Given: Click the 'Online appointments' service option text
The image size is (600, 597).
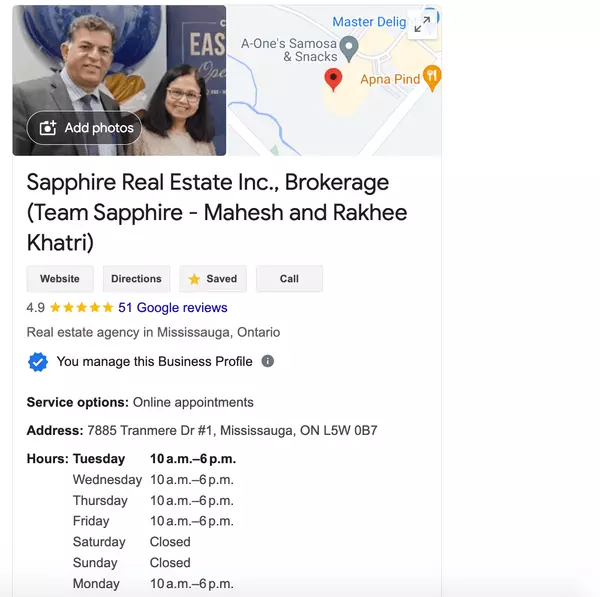Looking at the screenshot, I should 193,402.
